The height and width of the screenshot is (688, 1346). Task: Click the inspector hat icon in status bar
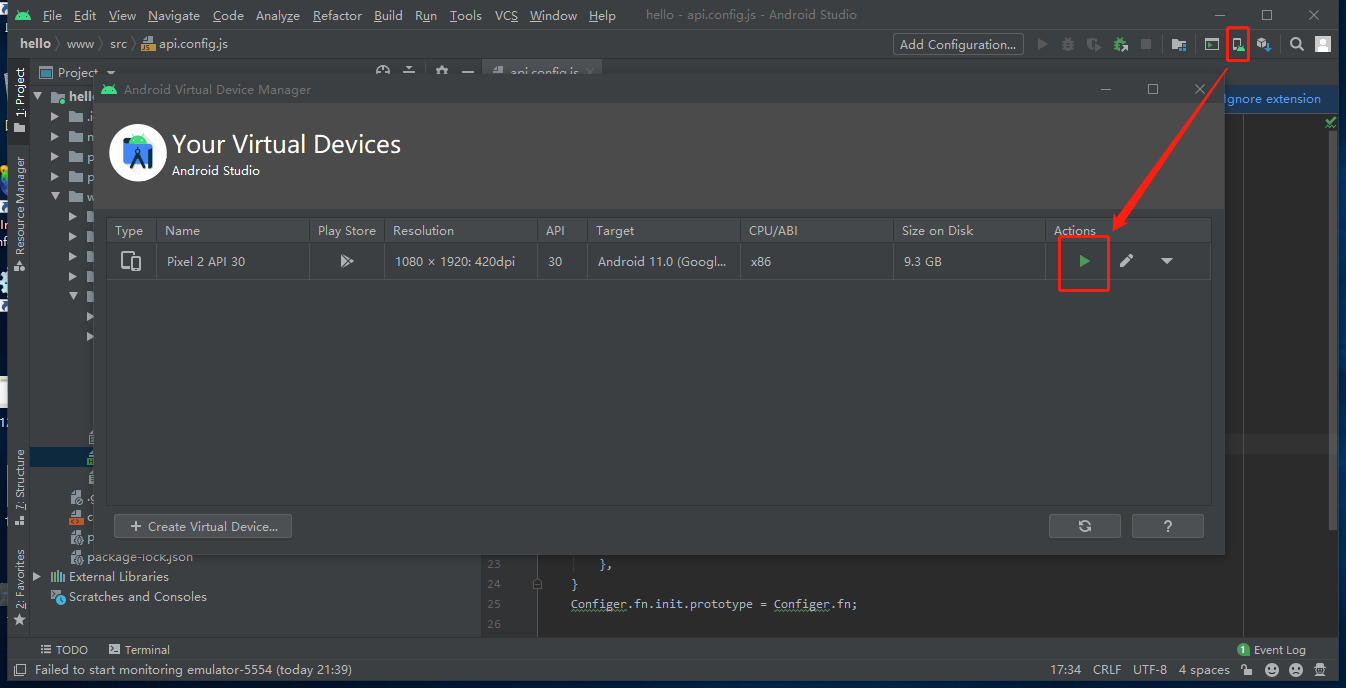tap(1321, 670)
